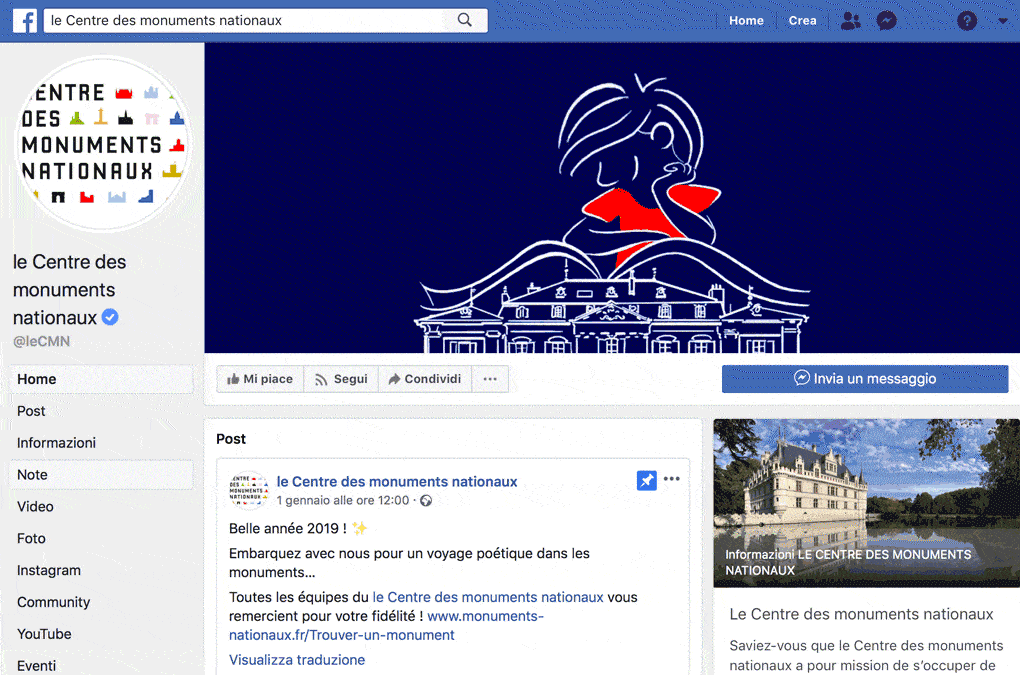Click the Mi piace button
The width and height of the screenshot is (1020, 675).
click(260, 379)
